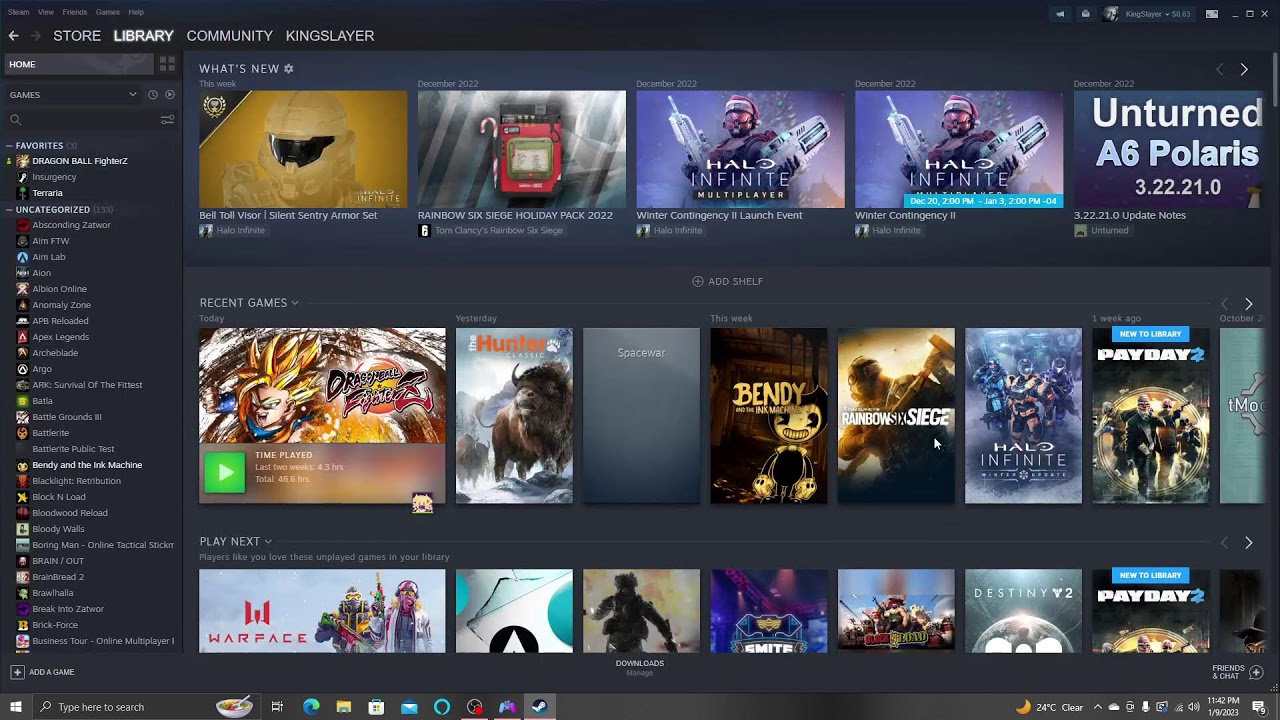Click Tom Clancy's Rainbow Six Siege link
1280x720 pixels.
[x=498, y=231]
